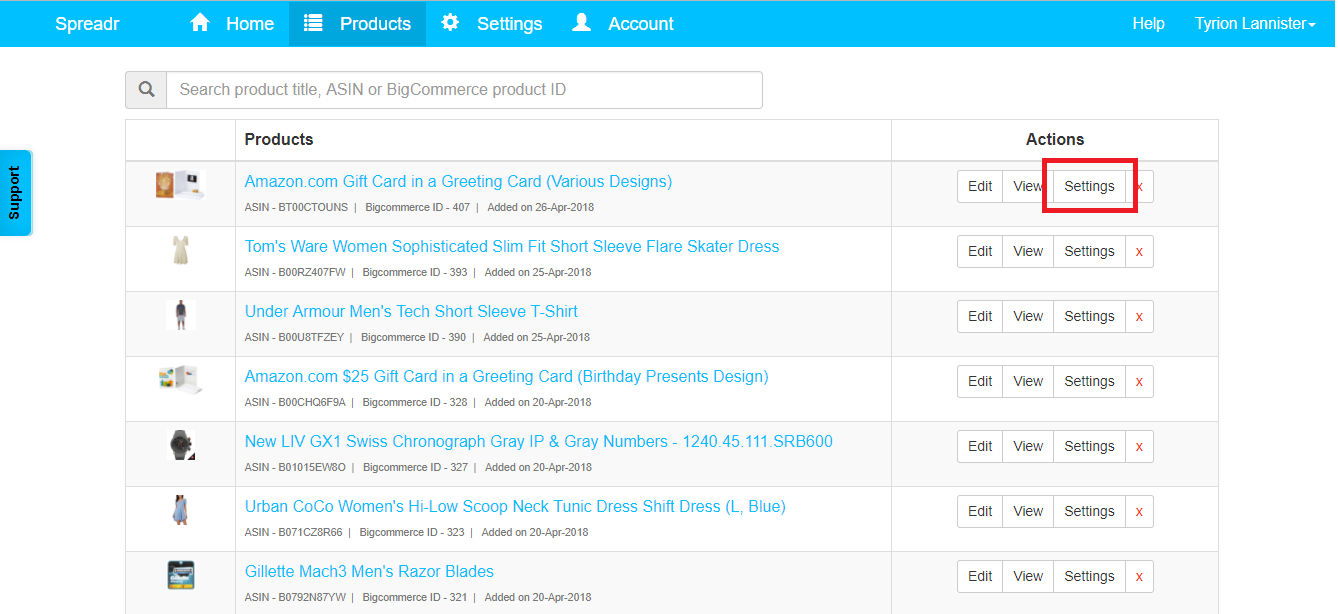Screen dimensions: 1338x614
Task: Edit Under Armour Tech T-Shirt
Action: click(980, 316)
